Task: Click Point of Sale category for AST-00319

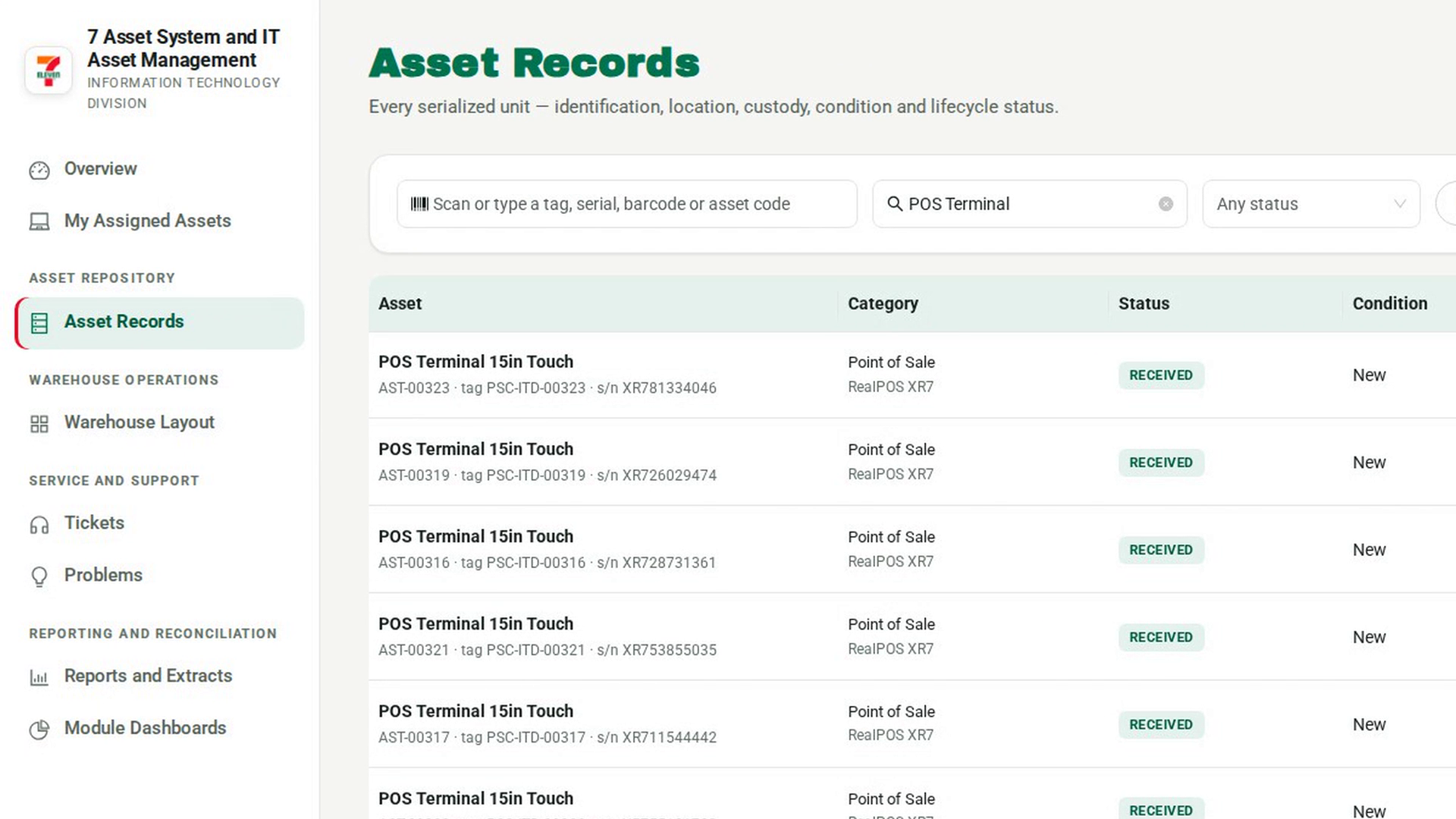Action: pos(891,450)
